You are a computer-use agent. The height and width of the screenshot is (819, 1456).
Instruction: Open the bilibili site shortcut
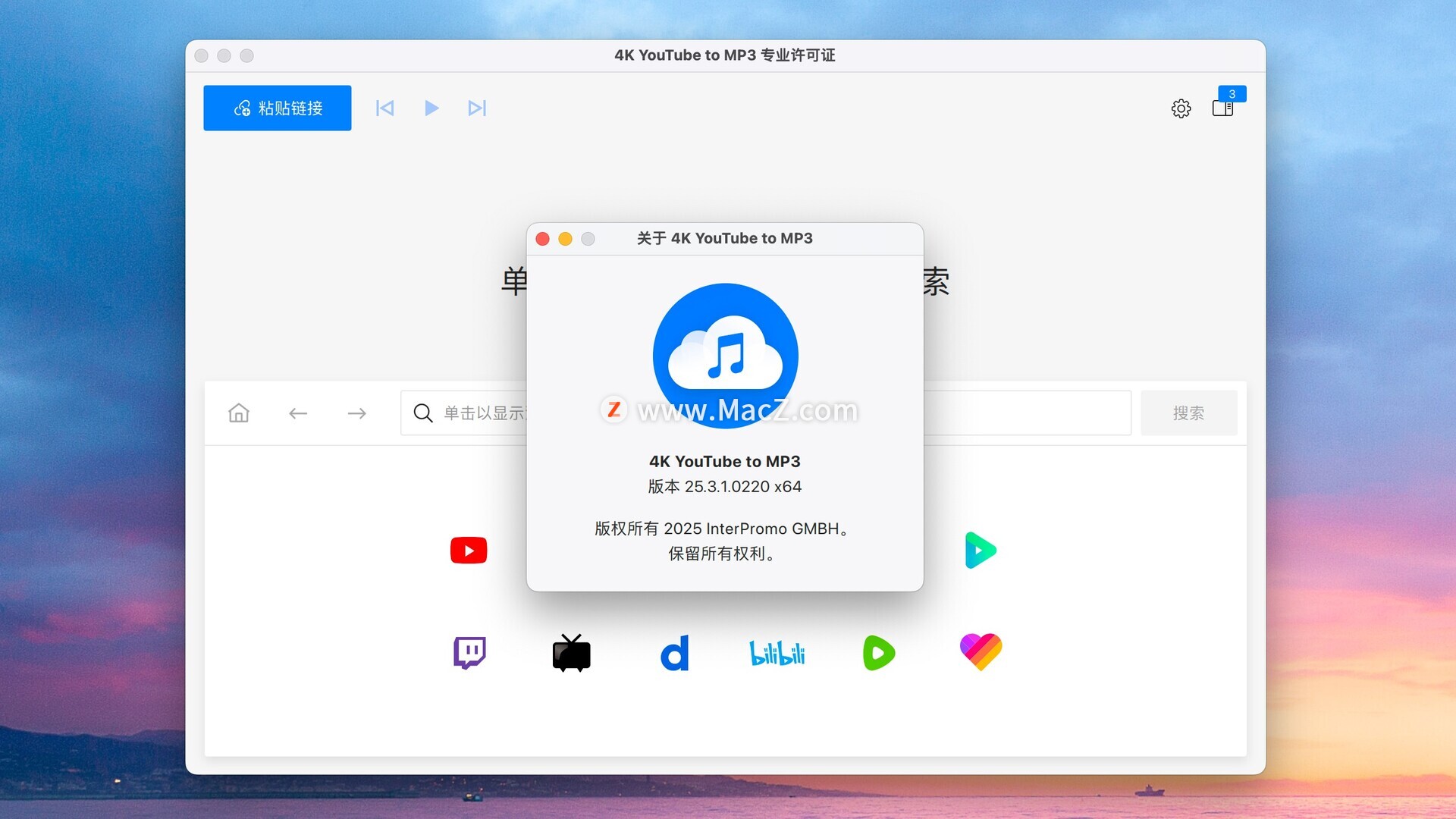(x=777, y=653)
